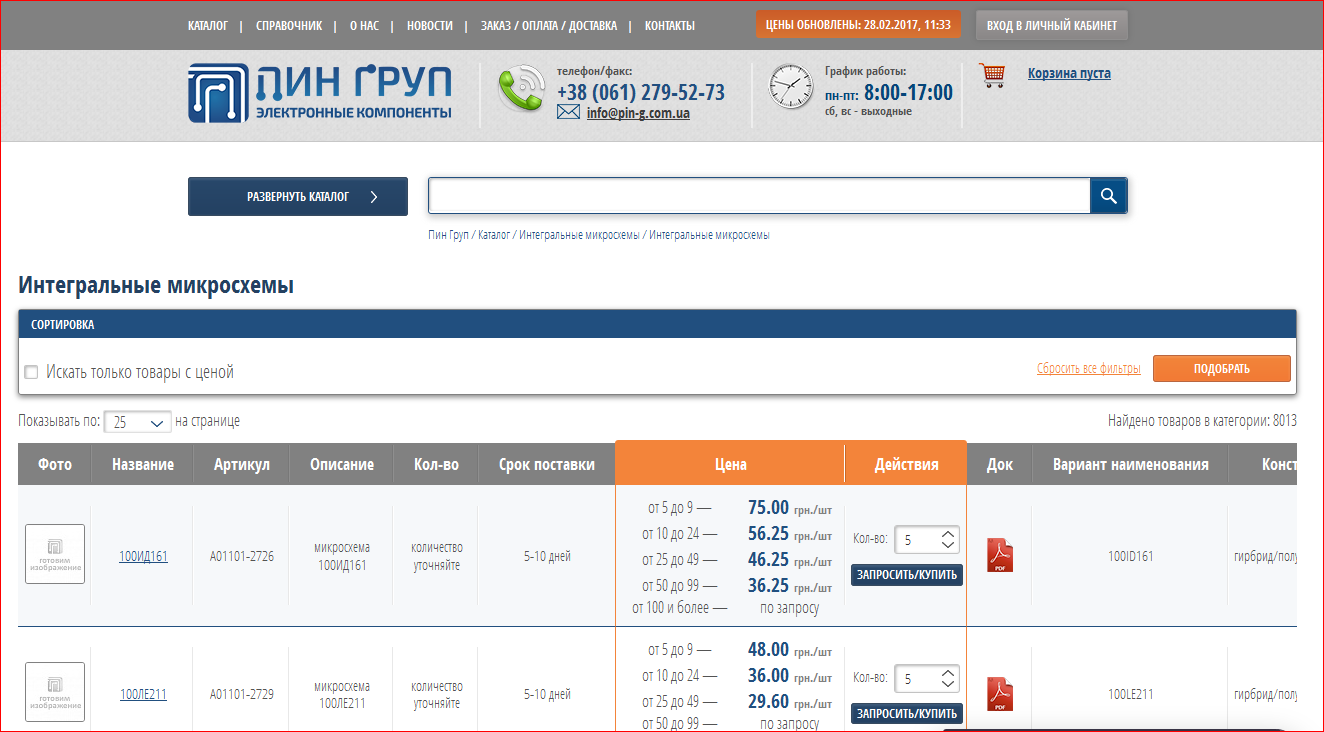Increase quantity with the stepper up arrow
This screenshot has height=732, width=1324.
tap(949, 533)
